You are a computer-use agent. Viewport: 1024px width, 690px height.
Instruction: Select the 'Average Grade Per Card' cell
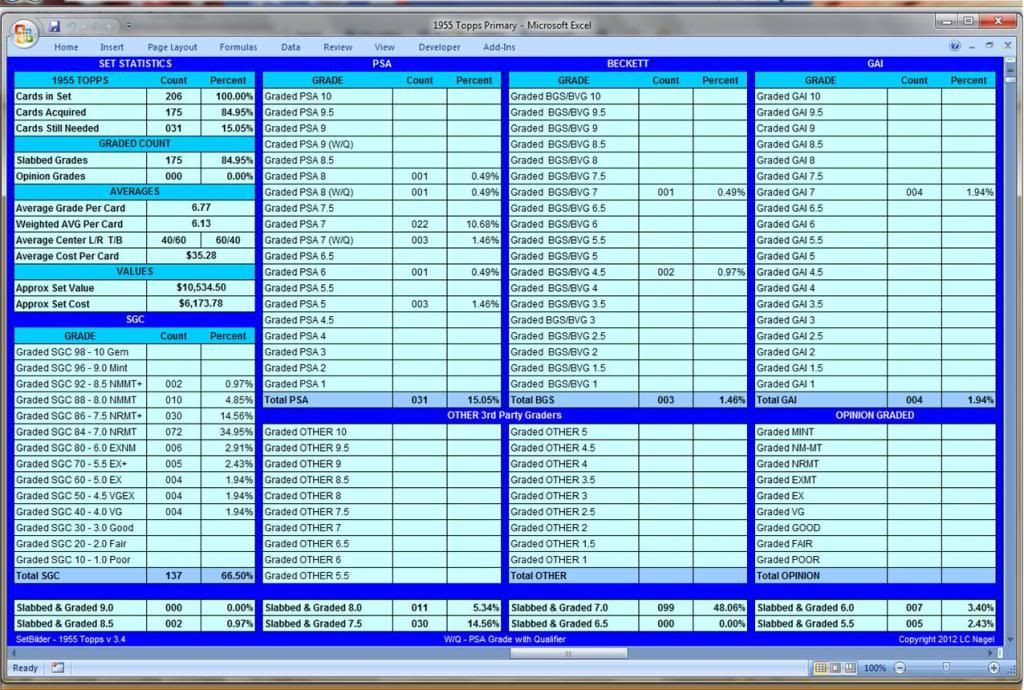click(80, 208)
